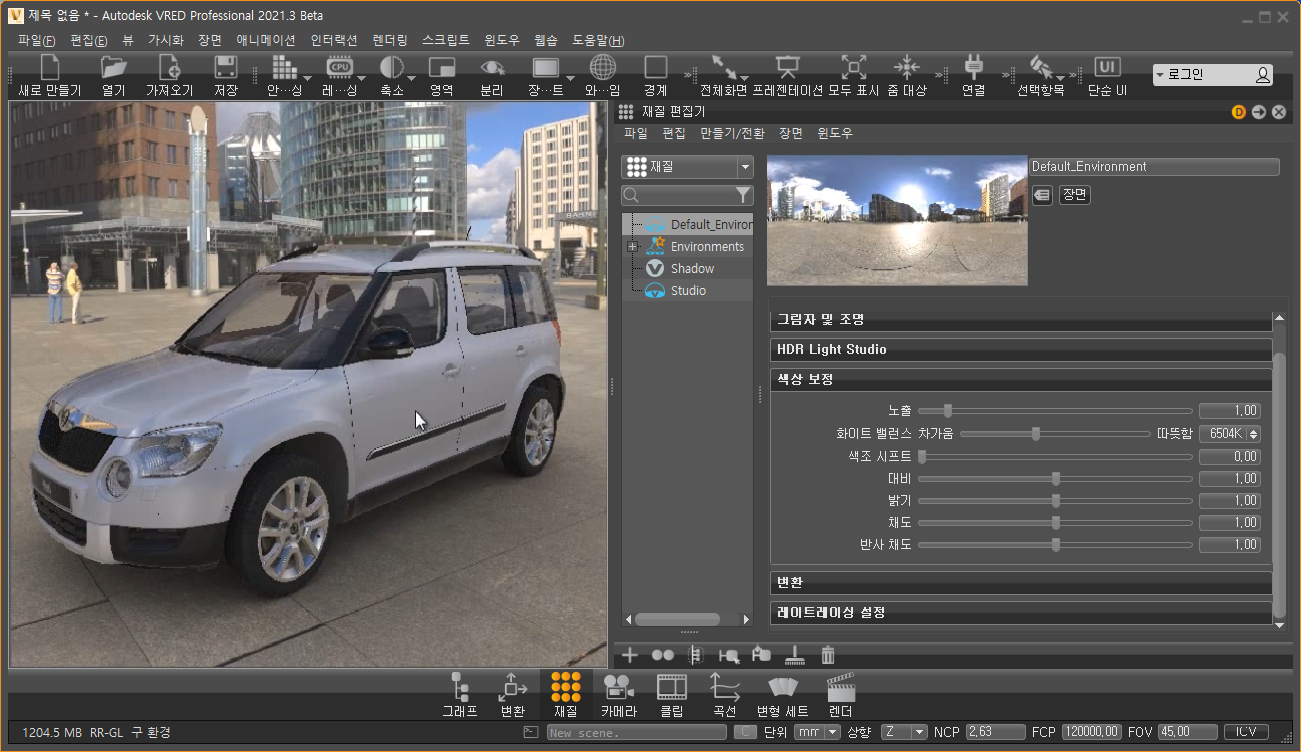Open the Curve (곡선) module
The image size is (1301, 752).
724,695
